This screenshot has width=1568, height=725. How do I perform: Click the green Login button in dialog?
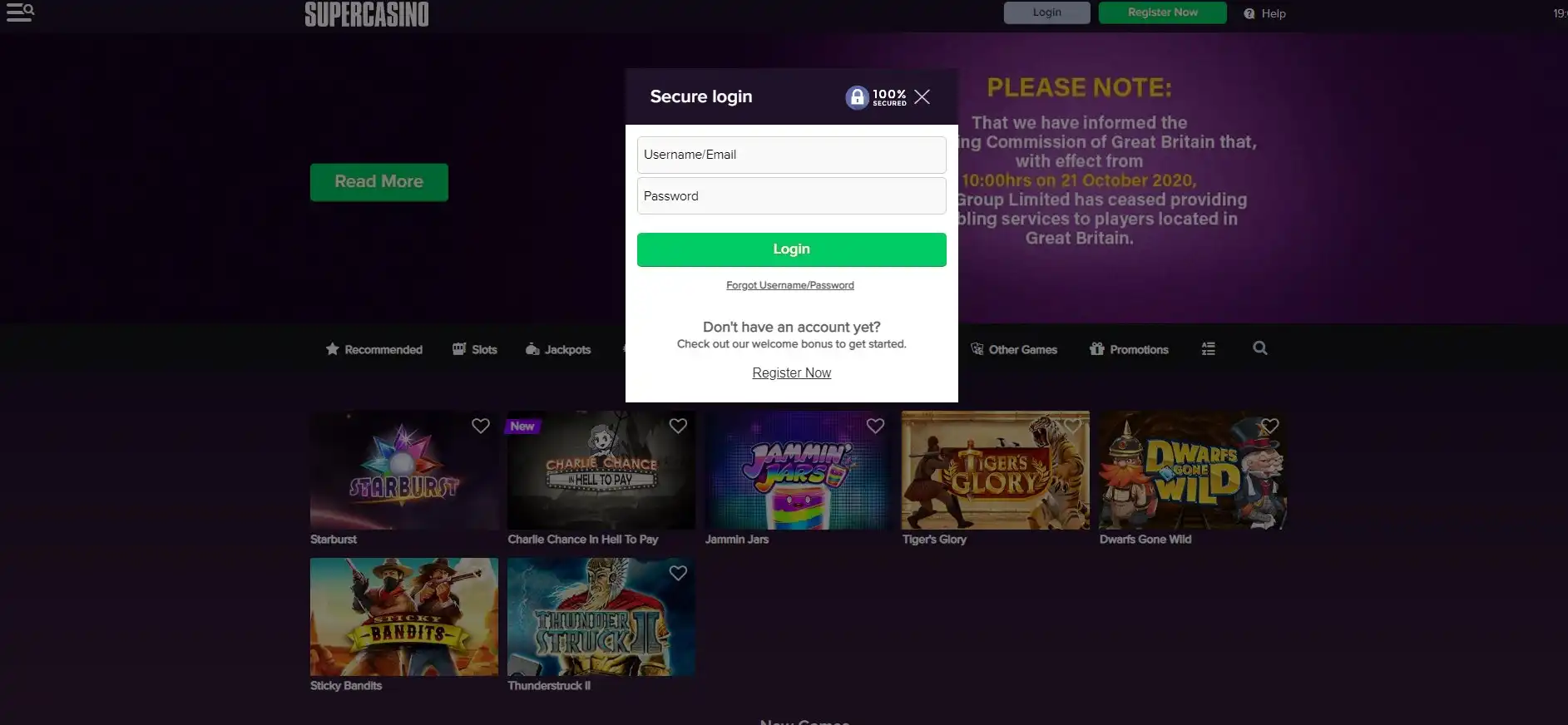[791, 249]
